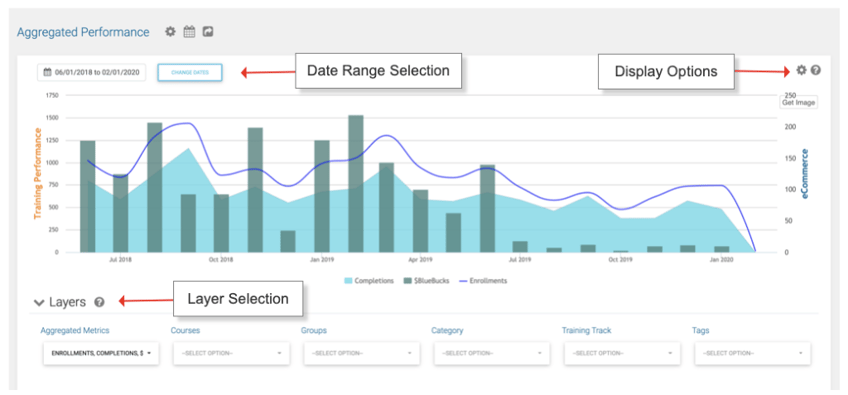Viewport: 848px width, 395px height.
Task: Click the calendar icon in date range field
Action: click(47, 72)
